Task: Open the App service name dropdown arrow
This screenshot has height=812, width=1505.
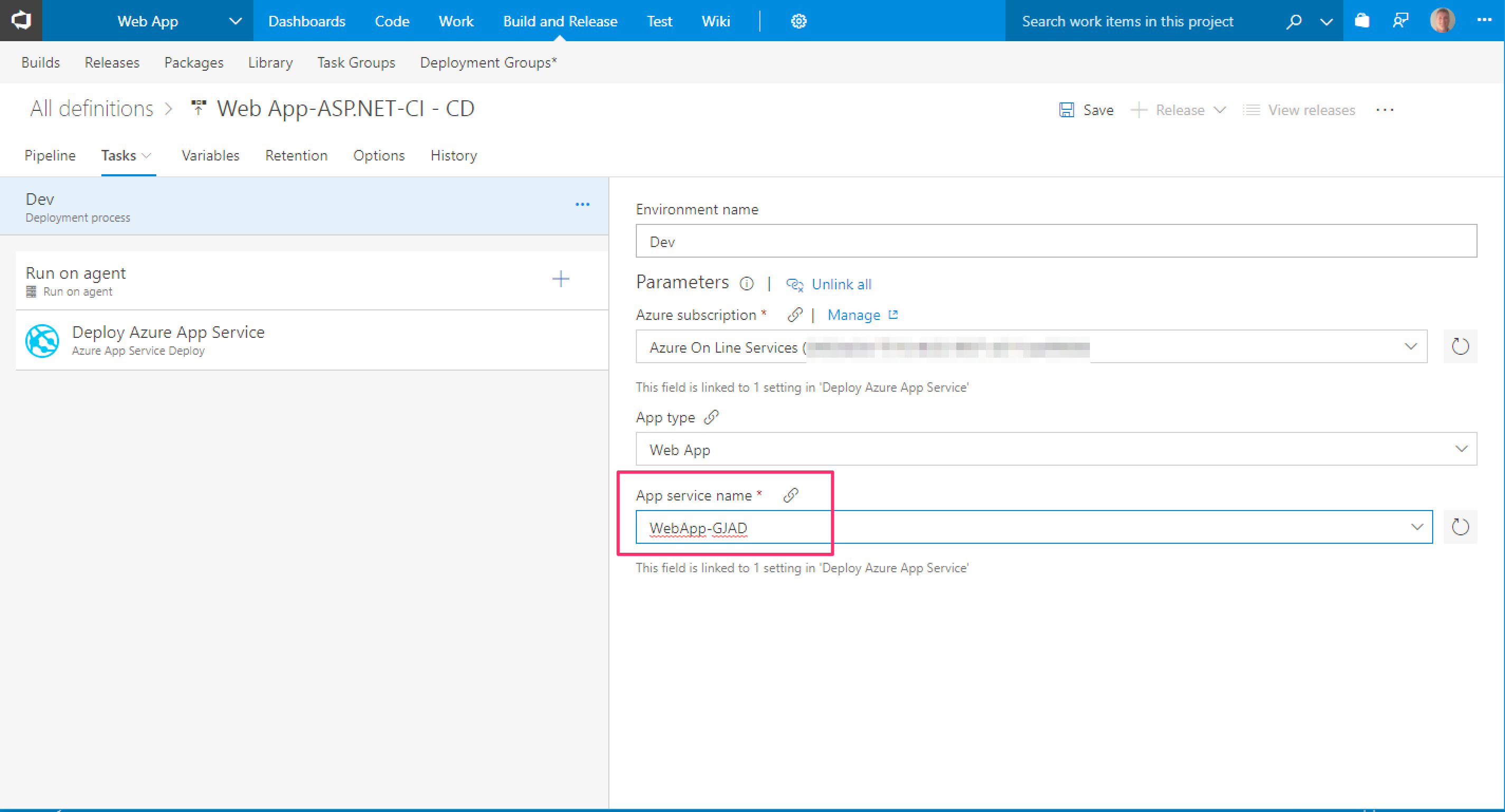Action: (1416, 527)
